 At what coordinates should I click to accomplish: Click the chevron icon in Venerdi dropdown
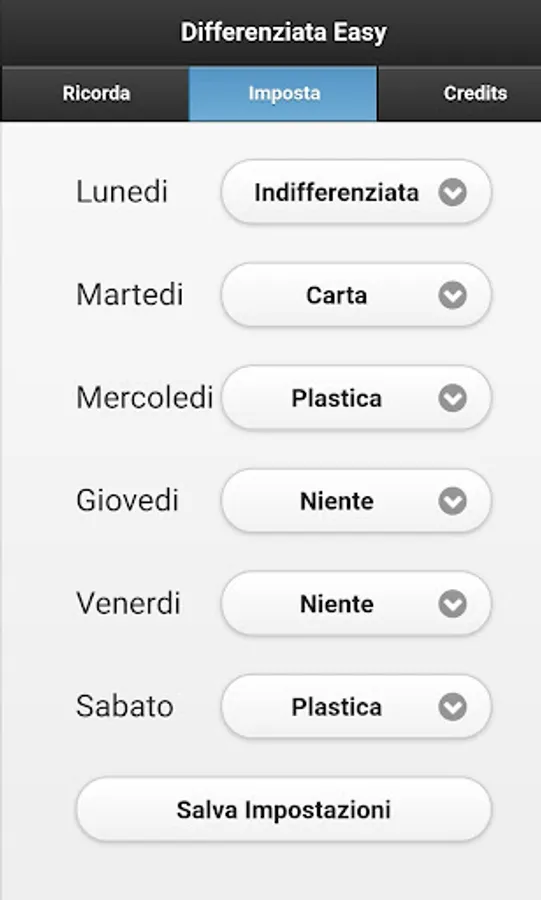point(453,604)
